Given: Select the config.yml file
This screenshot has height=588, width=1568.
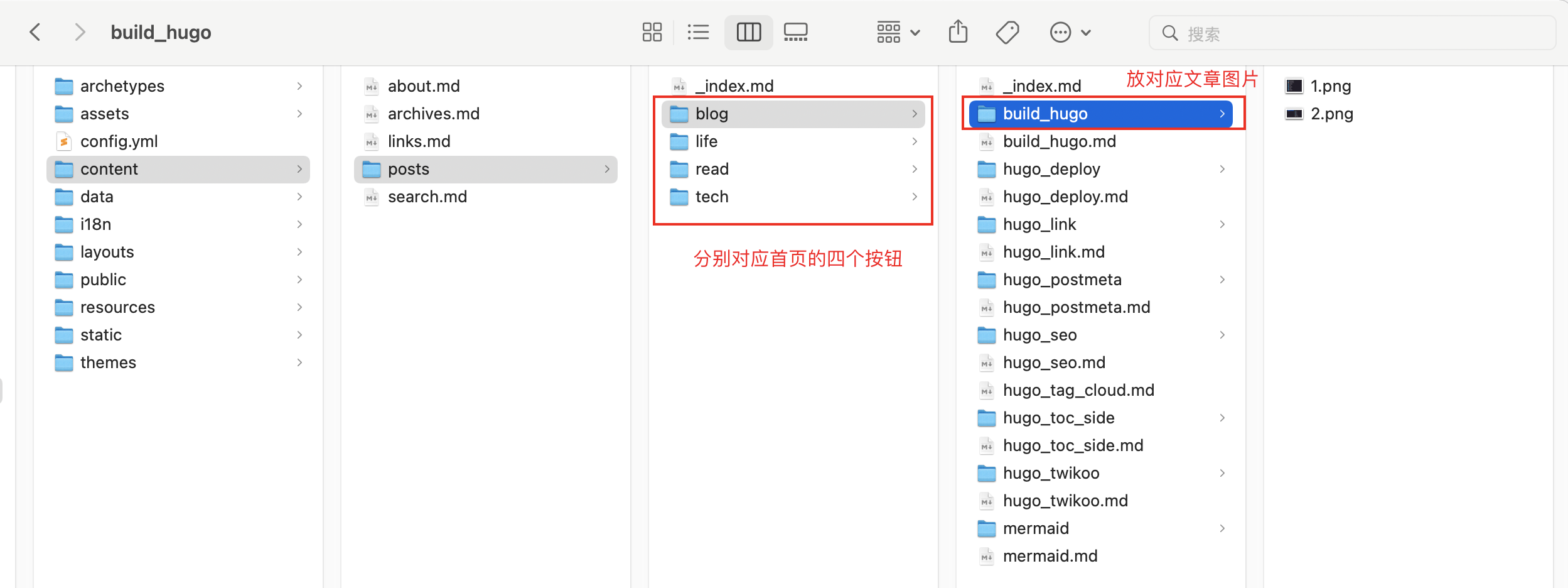Looking at the screenshot, I should 119,141.
